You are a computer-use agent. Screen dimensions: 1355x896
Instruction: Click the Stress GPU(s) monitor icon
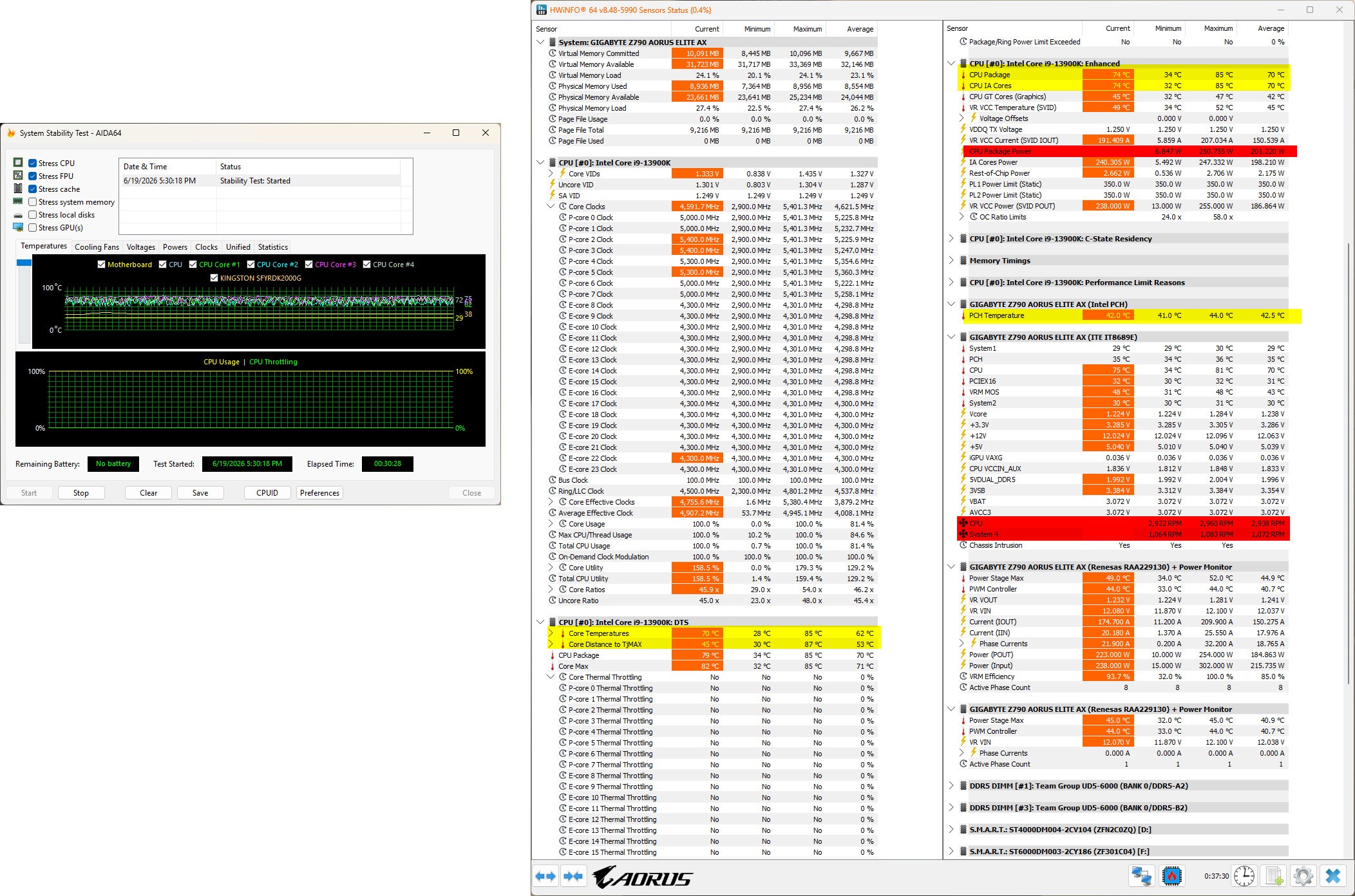pos(18,227)
